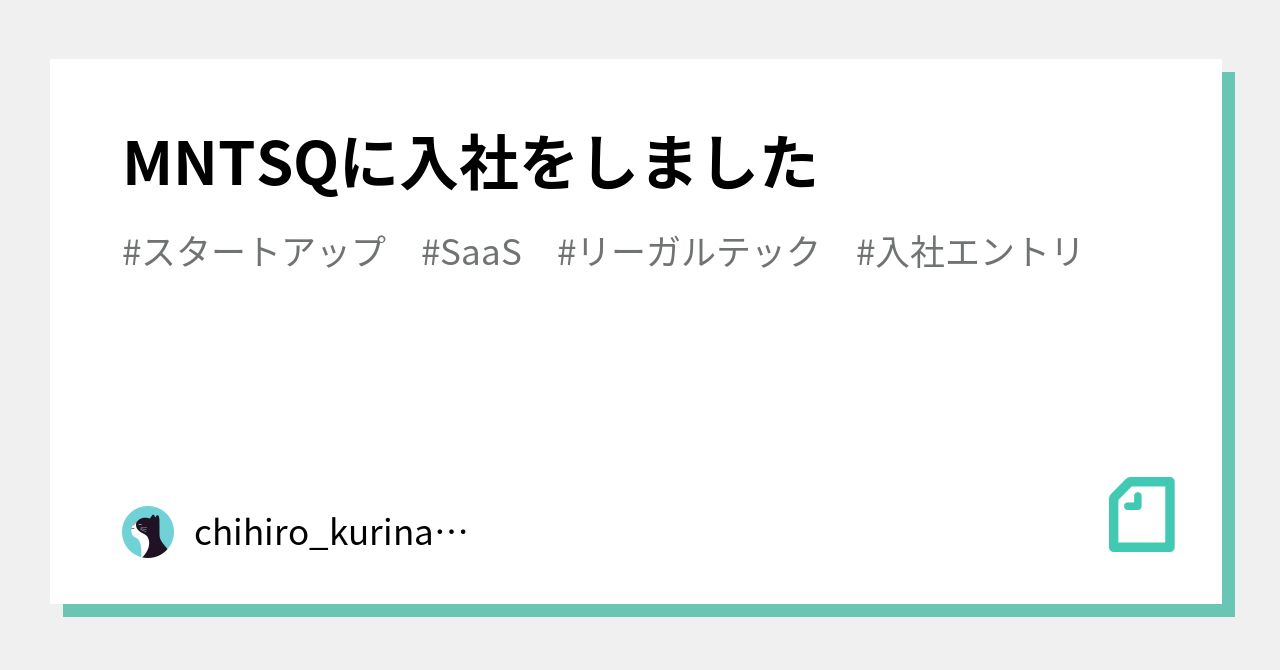This screenshot has width=1280, height=670.
Task: Click the folded corner of the note icon
Action: (x=1130, y=501)
